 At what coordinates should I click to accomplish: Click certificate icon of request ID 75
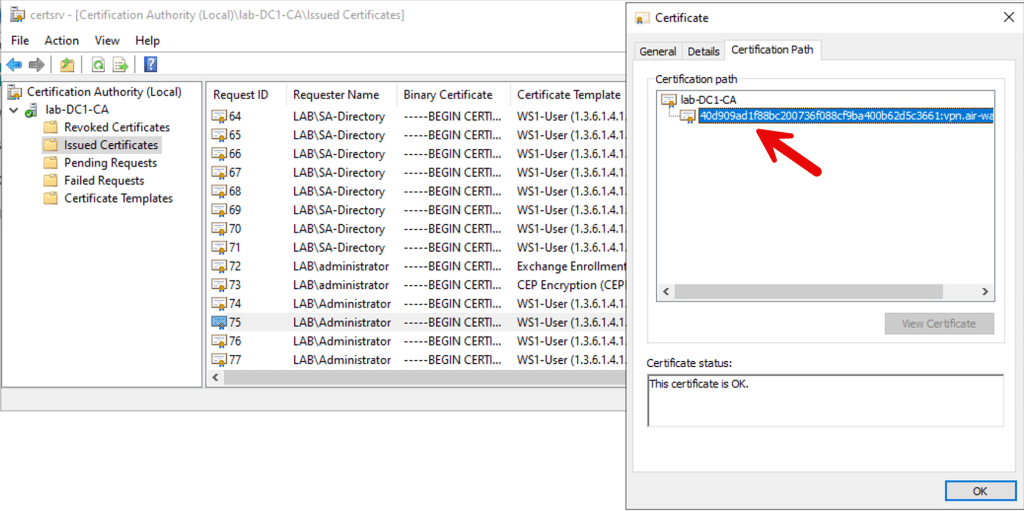point(219,323)
